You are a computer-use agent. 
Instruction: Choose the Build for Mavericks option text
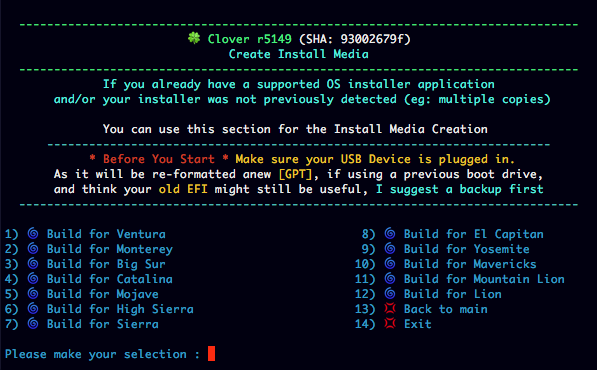[470, 264]
